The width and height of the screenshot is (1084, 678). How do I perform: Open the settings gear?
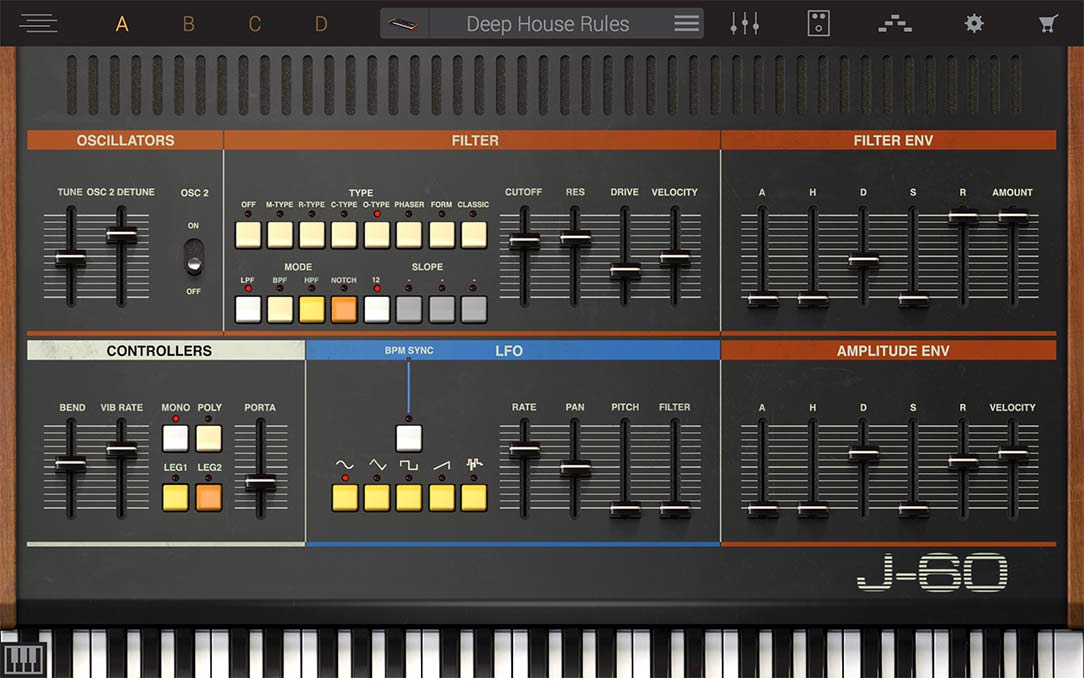(x=973, y=24)
